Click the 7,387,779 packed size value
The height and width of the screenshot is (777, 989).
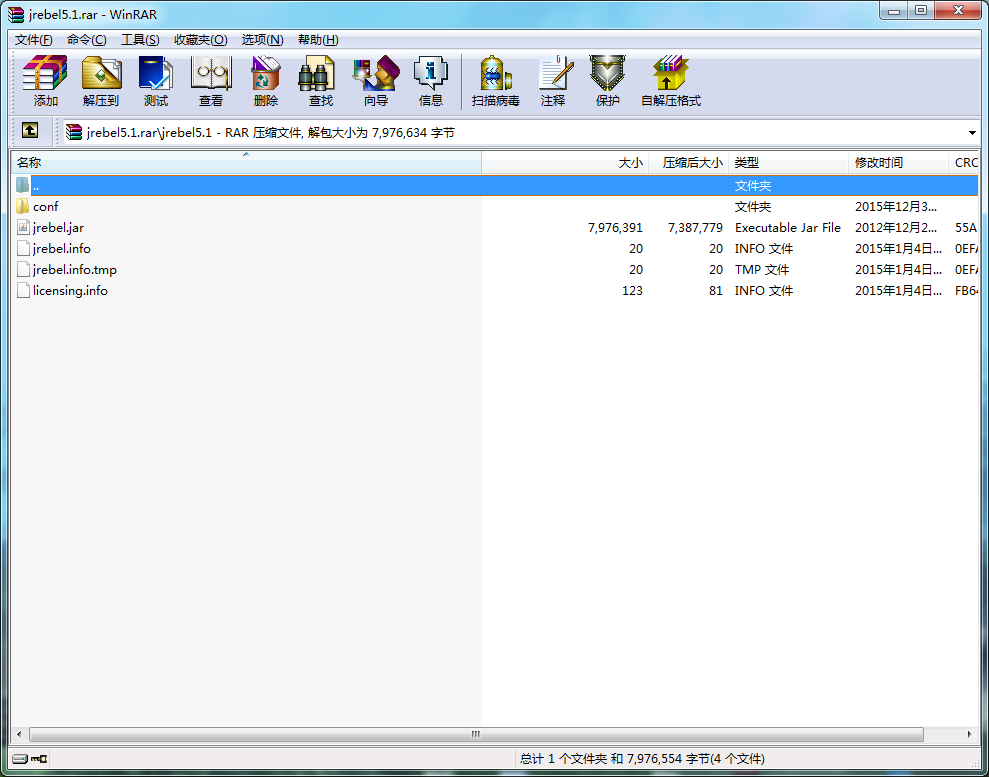pos(695,228)
